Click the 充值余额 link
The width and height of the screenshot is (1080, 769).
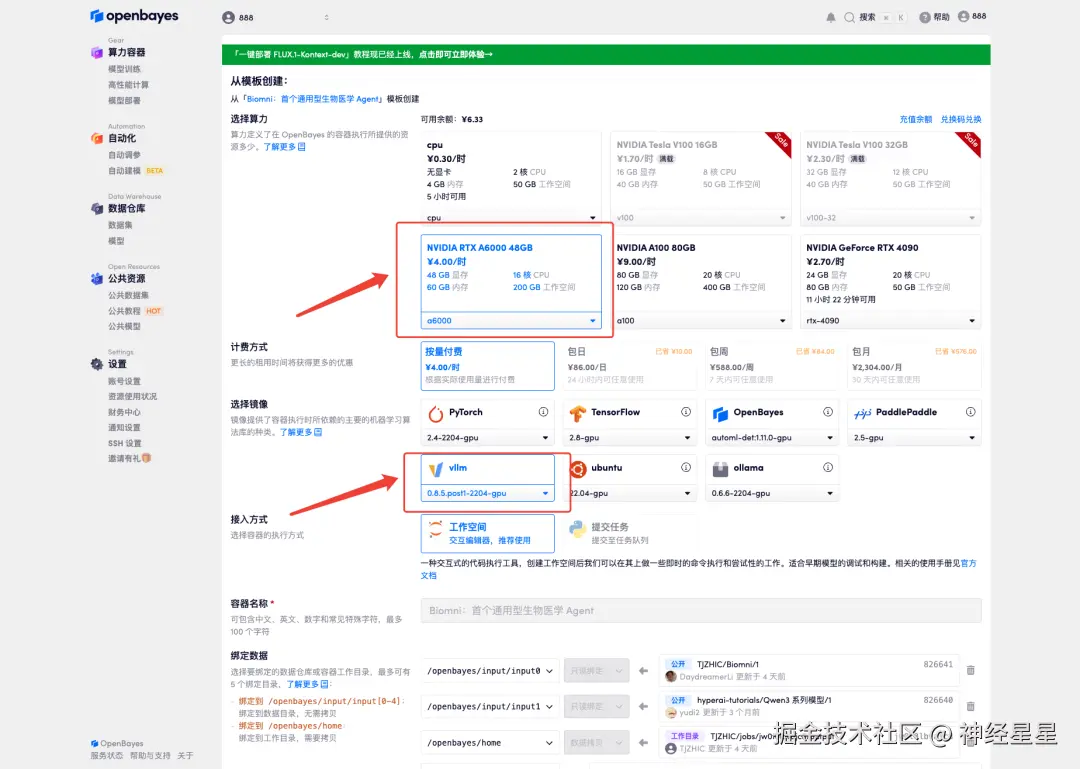(915, 119)
